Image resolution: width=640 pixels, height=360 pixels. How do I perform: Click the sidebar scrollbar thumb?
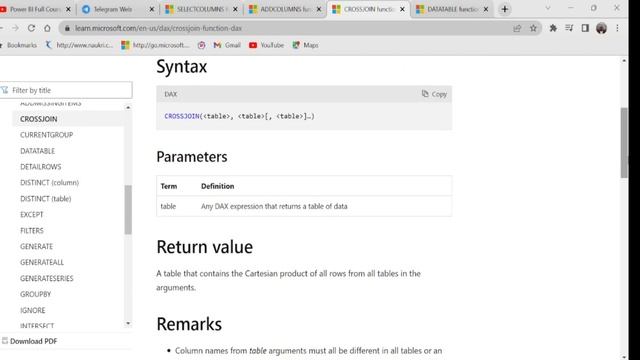point(128,210)
